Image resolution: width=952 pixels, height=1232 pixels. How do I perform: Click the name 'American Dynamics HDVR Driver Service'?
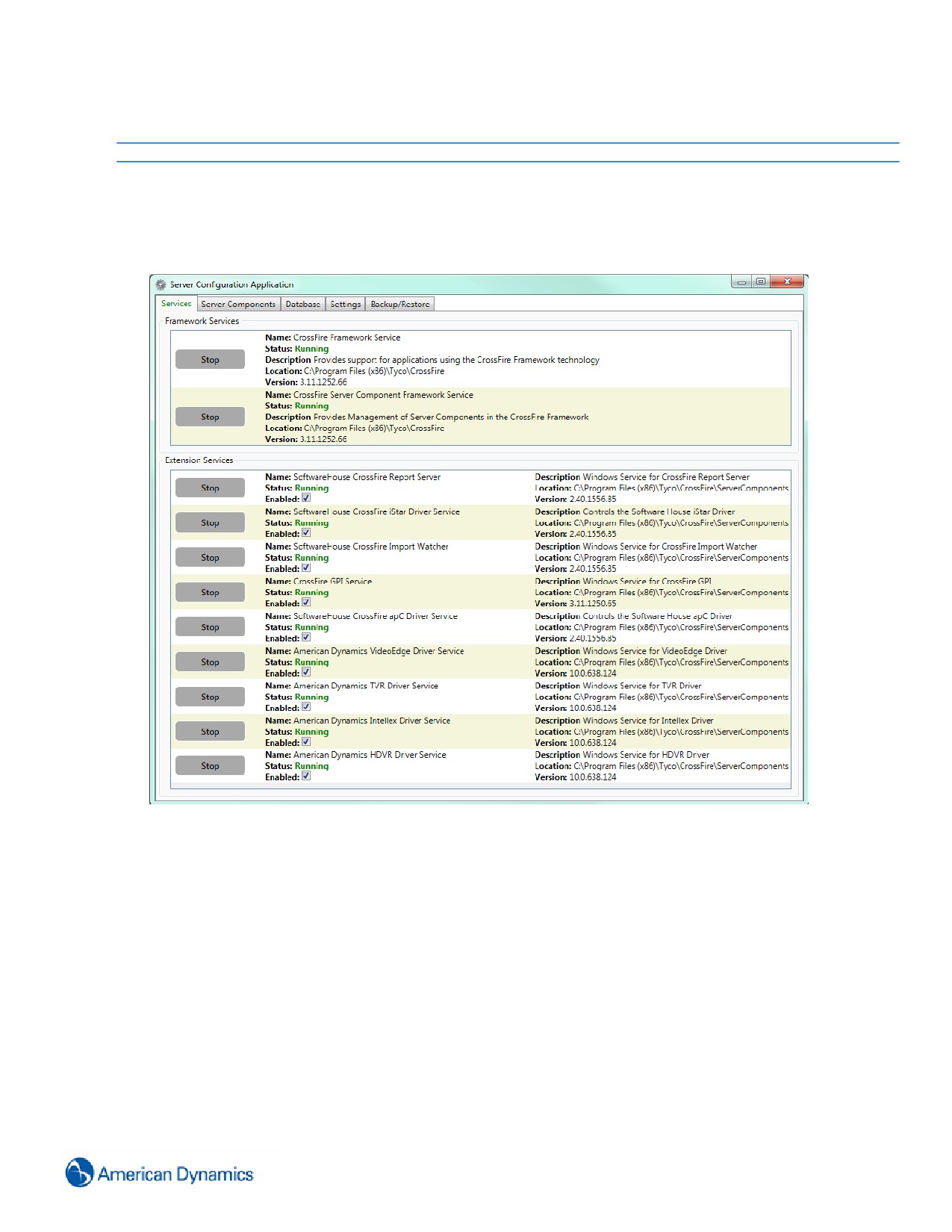(370, 755)
